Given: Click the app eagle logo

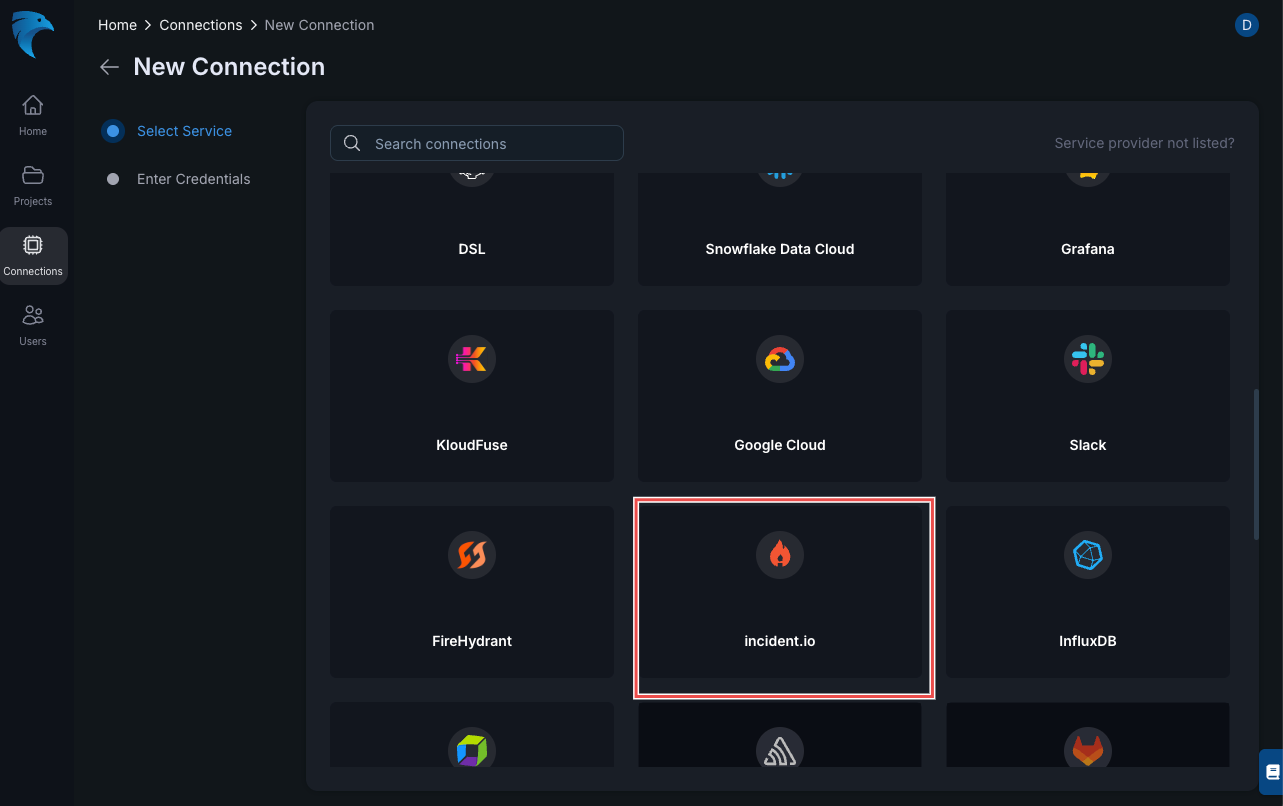Looking at the screenshot, I should click(33, 33).
